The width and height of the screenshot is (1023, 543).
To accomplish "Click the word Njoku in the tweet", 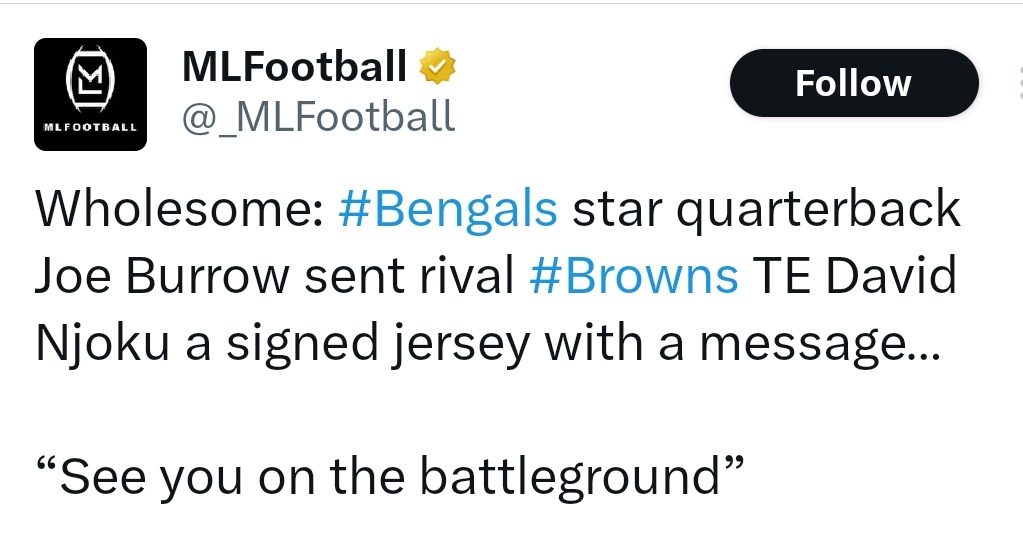I will tap(102, 343).
